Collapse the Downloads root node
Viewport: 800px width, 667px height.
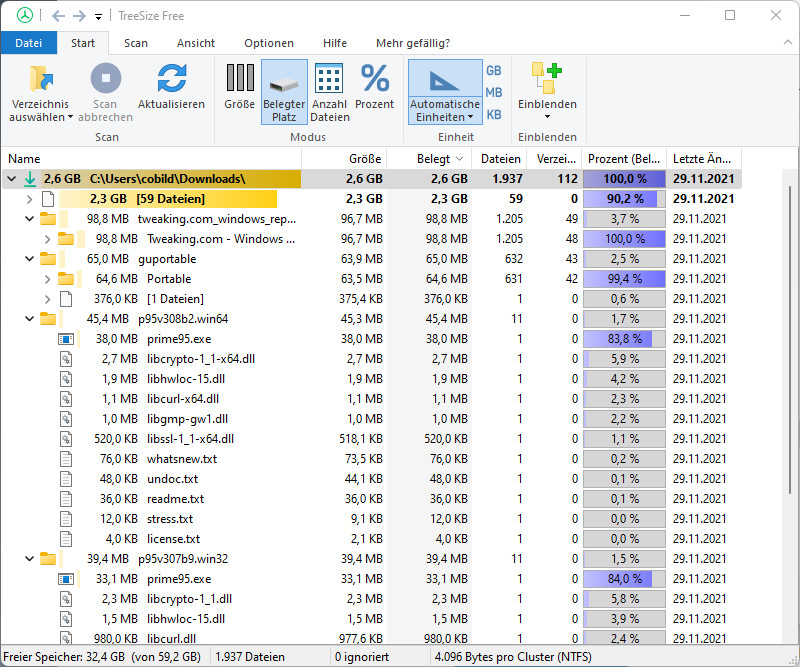(11, 179)
